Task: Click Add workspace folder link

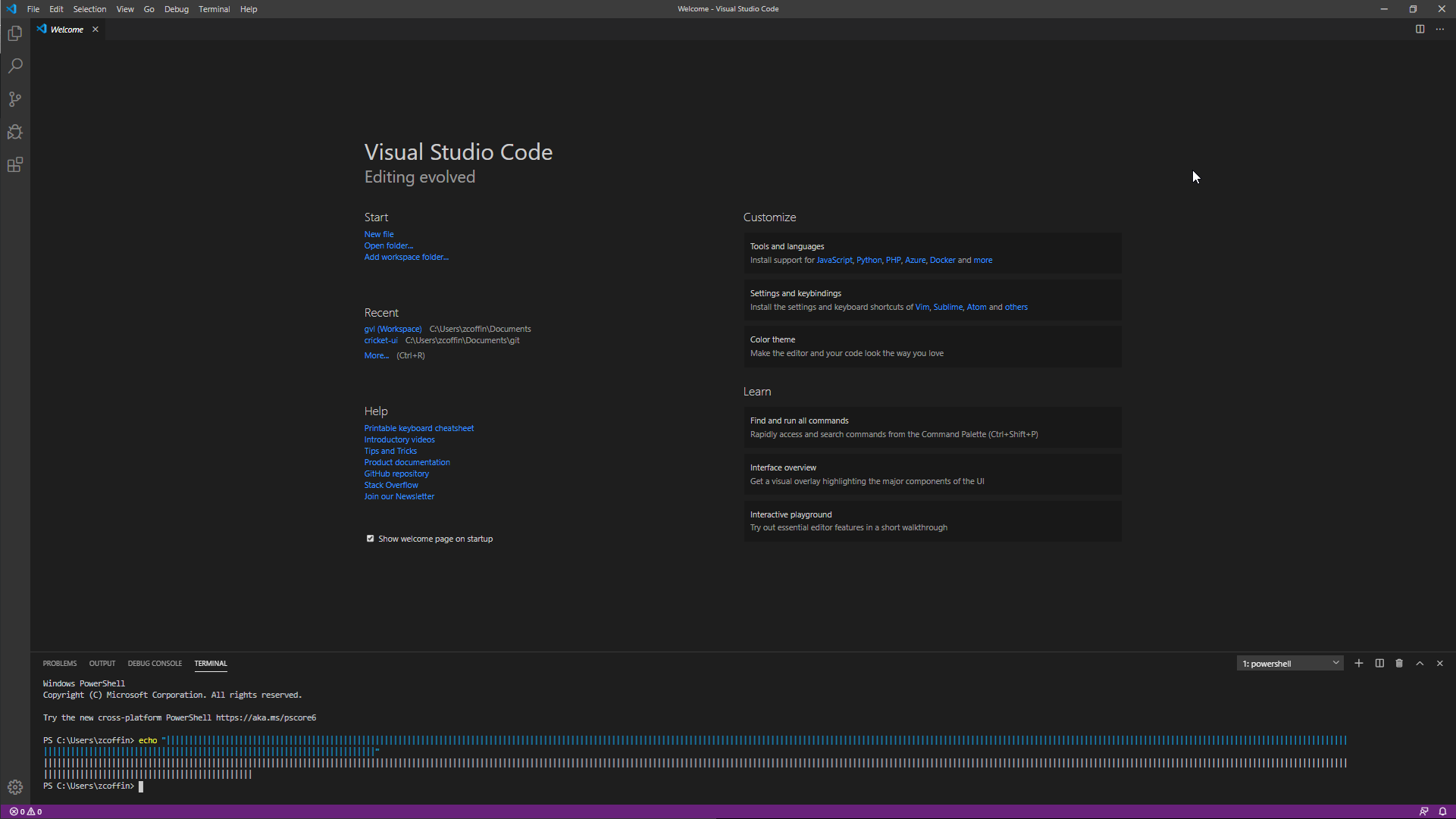Action: [406, 257]
